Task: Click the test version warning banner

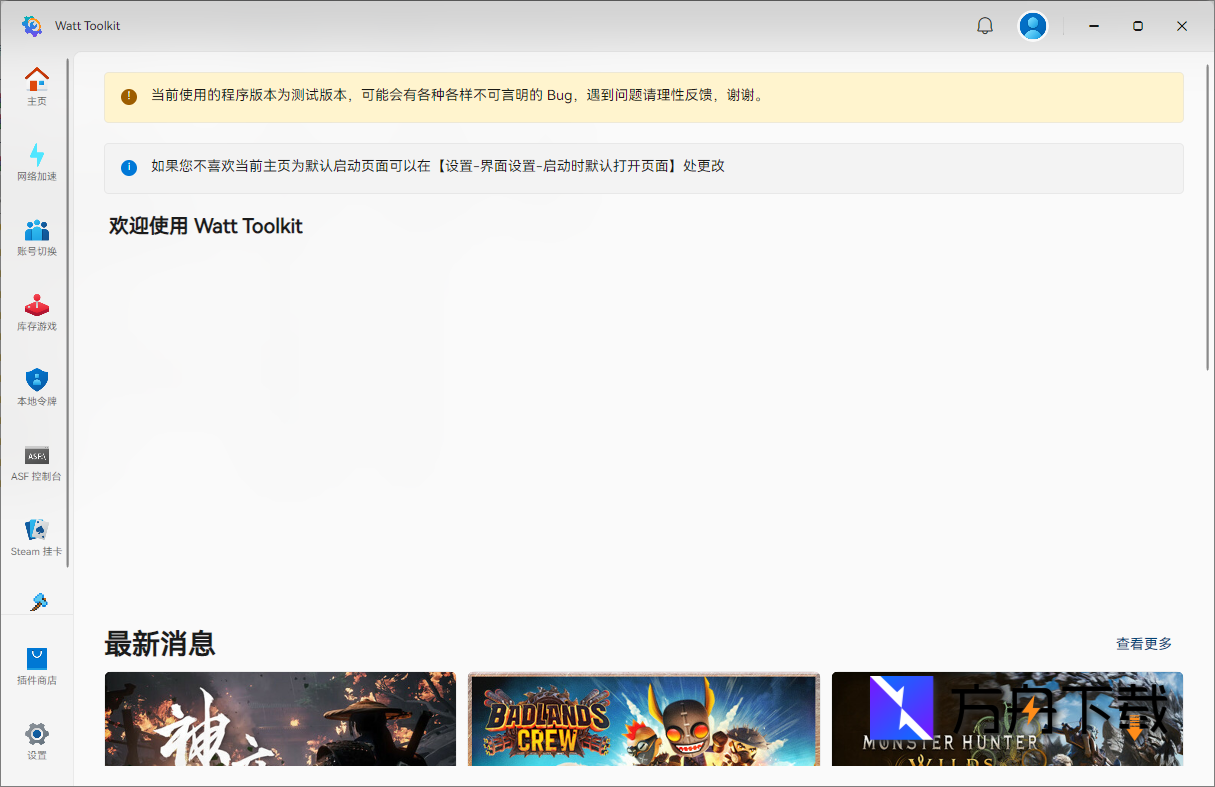Action: pos(643,97)
